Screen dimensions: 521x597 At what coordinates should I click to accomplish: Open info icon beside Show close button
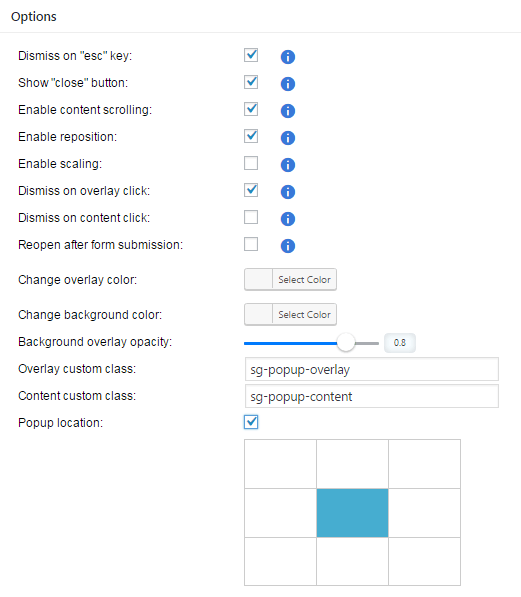[288, 84]
